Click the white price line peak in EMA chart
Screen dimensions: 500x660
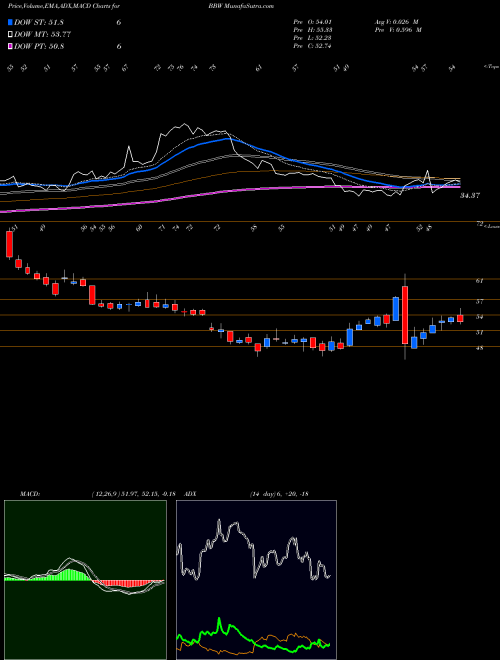[184, 125]
